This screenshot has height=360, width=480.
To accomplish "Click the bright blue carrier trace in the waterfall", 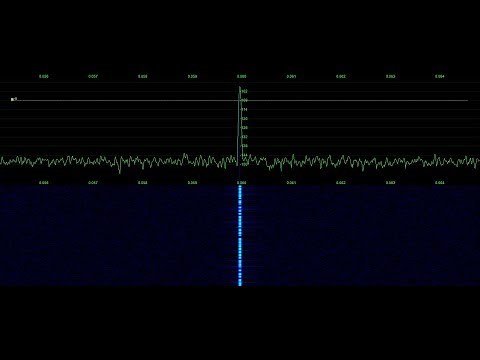I will (240, 236).
